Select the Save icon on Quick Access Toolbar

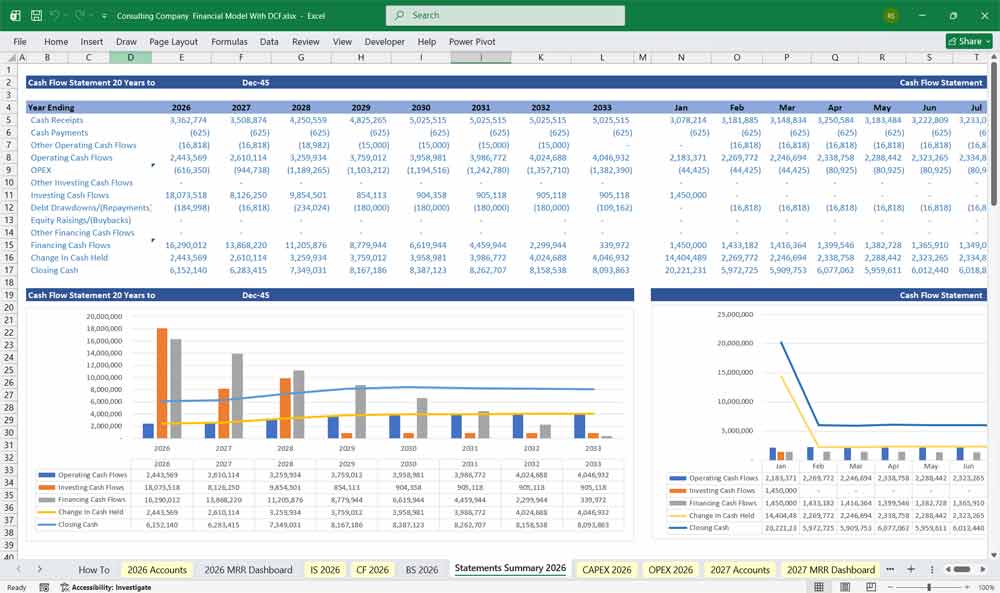coord(36,16)
